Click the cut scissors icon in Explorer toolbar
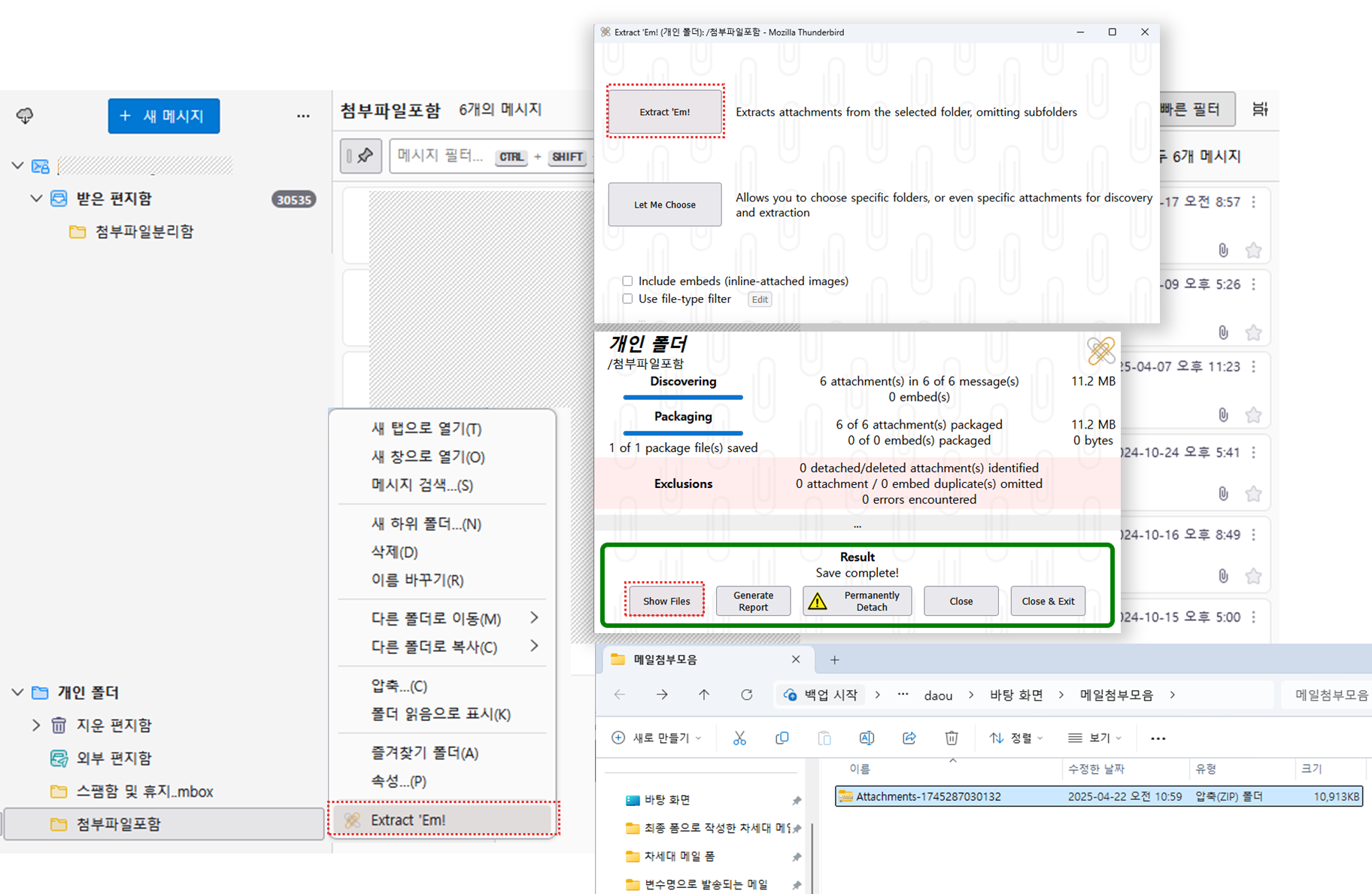The image size is (1372, 894). 739,738
